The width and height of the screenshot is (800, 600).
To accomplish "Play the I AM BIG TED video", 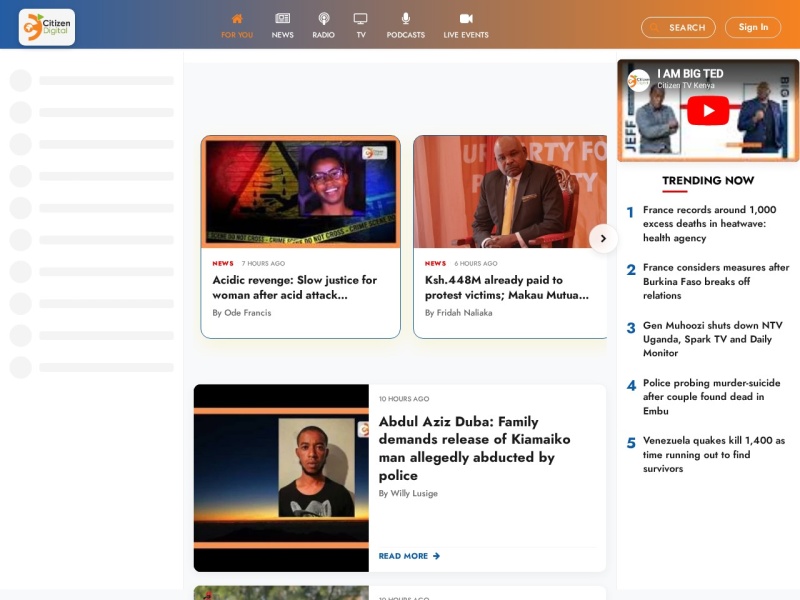I will [708, 111].
